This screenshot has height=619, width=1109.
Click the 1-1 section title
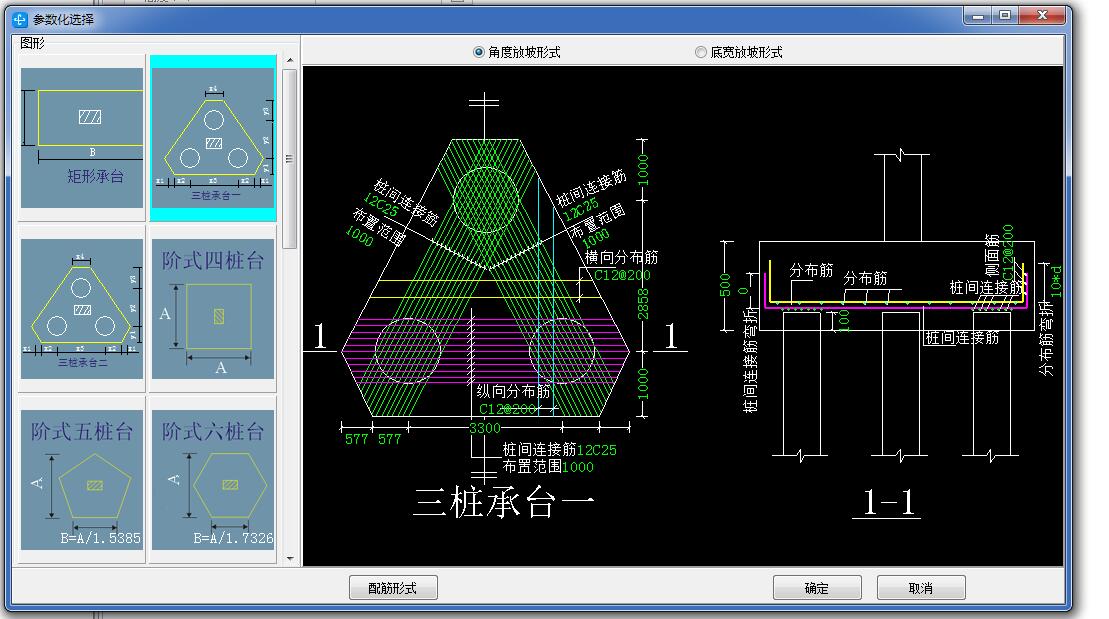[888, 502]
